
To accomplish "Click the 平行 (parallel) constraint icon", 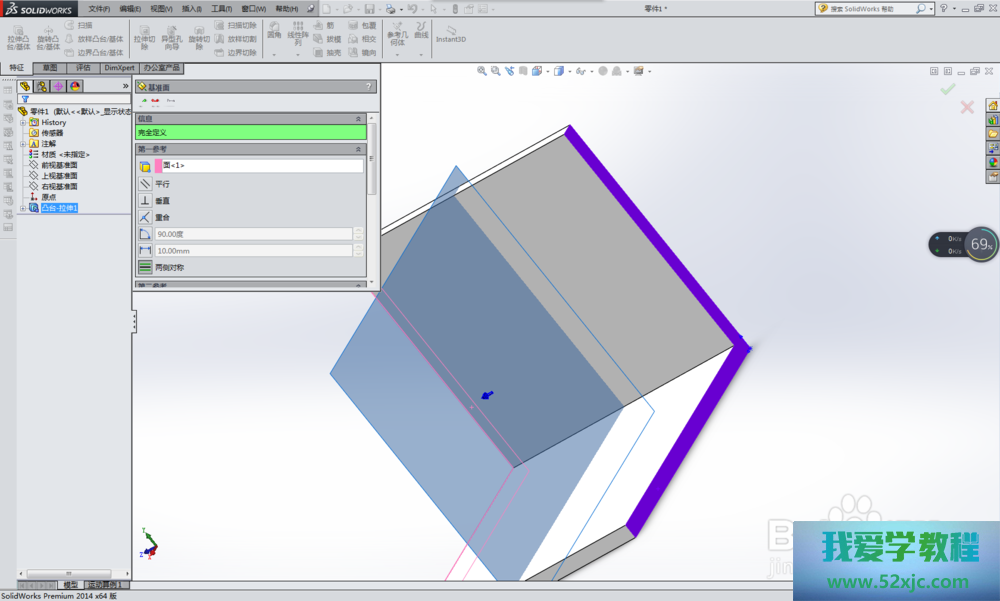I will point(145,184).
